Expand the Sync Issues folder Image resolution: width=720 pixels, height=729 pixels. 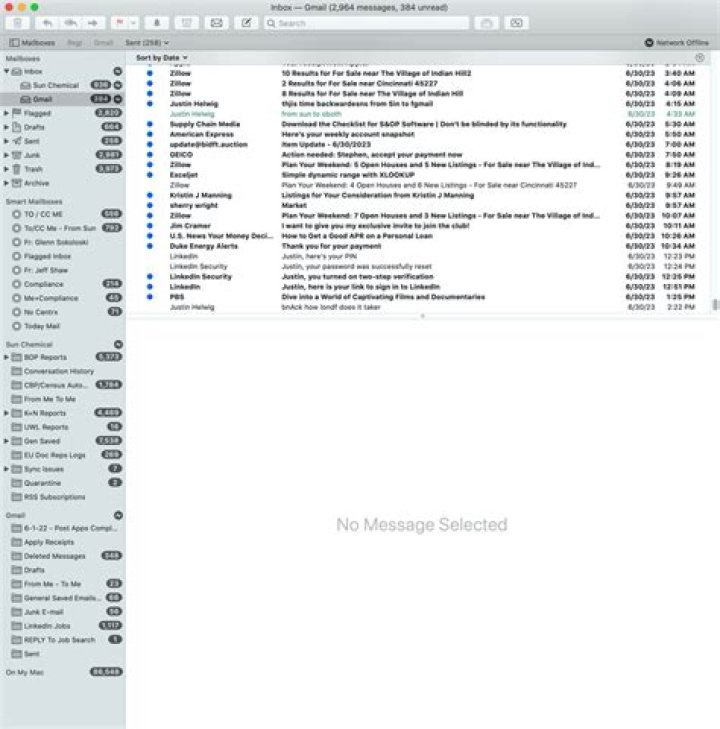pyautogui.click(x=7, y=469)
